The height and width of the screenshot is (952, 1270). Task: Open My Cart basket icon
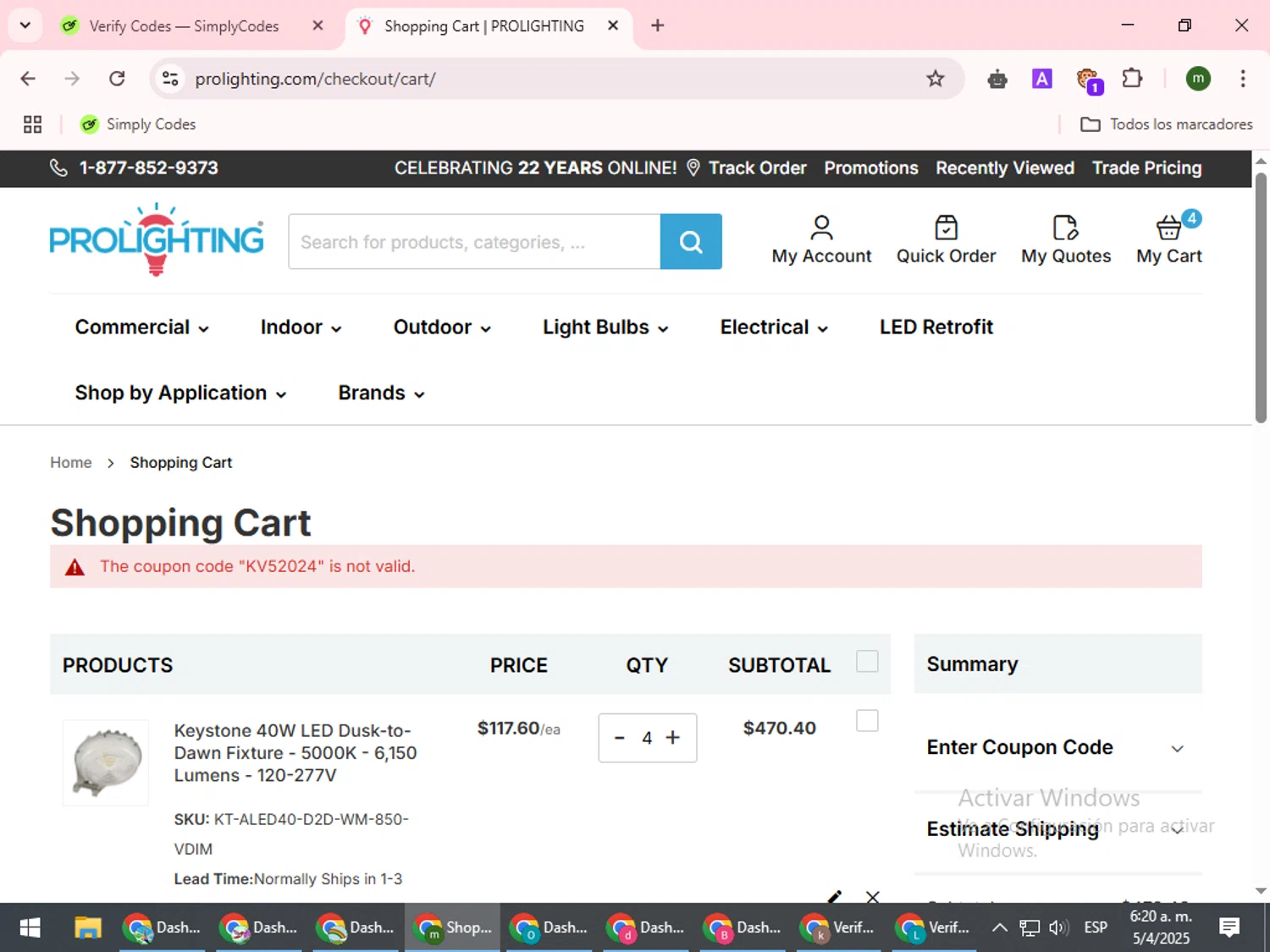[x=1168, y=228]
